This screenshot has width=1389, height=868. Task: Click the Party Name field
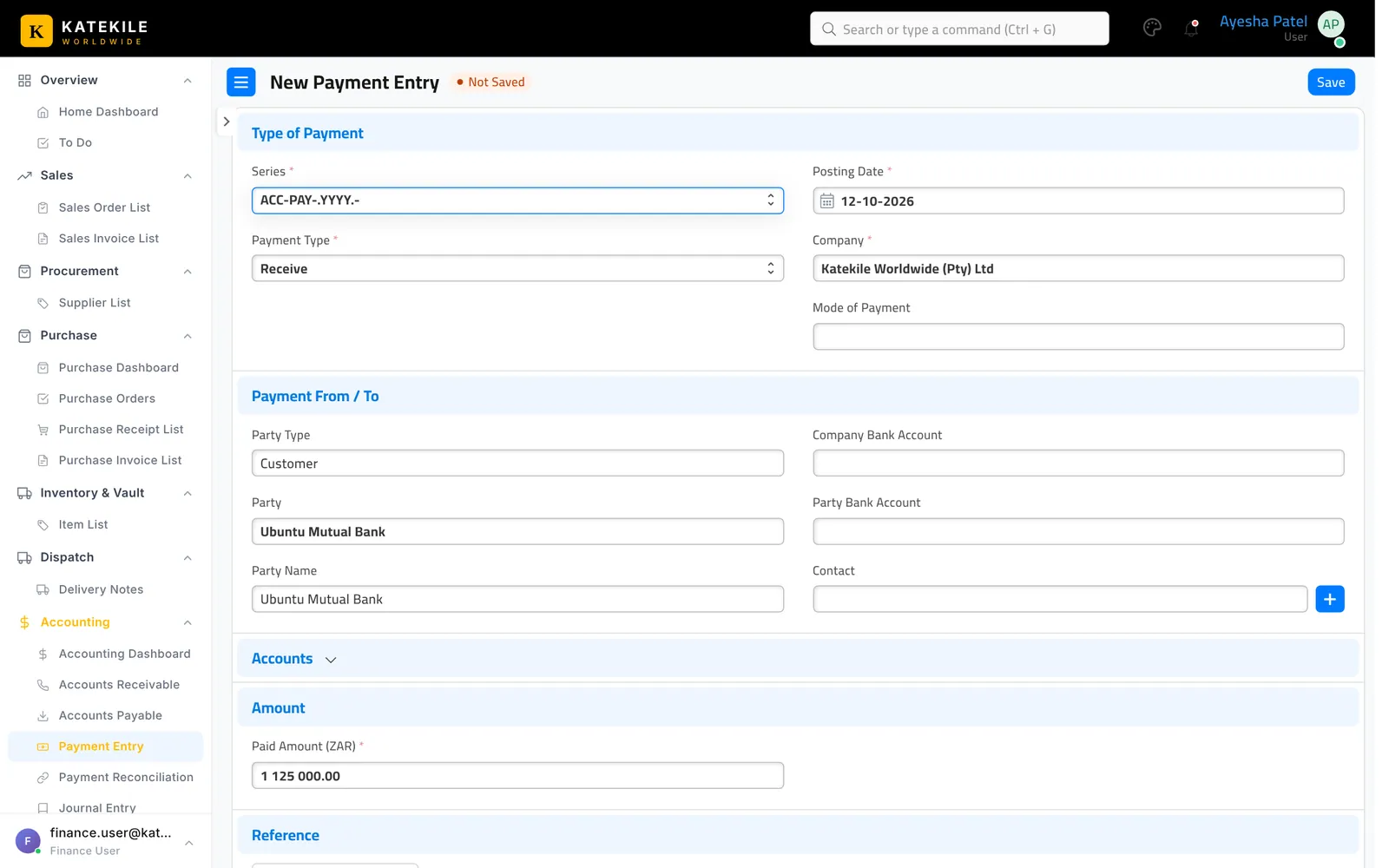(x=517, y=599)
